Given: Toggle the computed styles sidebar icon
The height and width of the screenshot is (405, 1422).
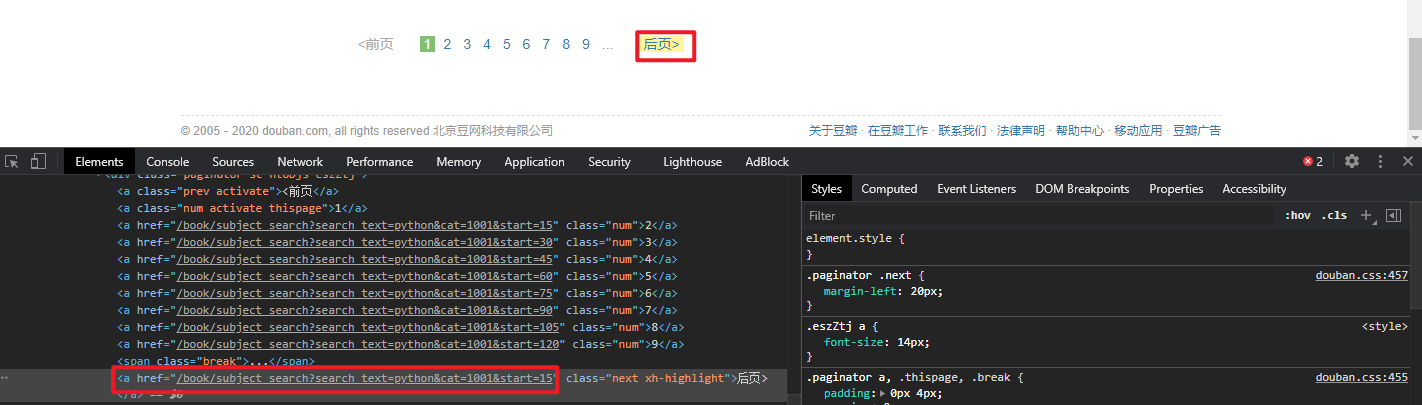Looking at the screenshot, I should pyautogui.click(x=1394, y=215).
